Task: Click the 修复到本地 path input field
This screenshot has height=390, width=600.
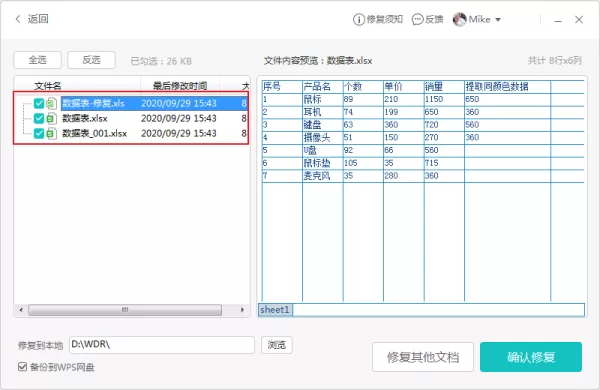Action: (x=162, y=345)
